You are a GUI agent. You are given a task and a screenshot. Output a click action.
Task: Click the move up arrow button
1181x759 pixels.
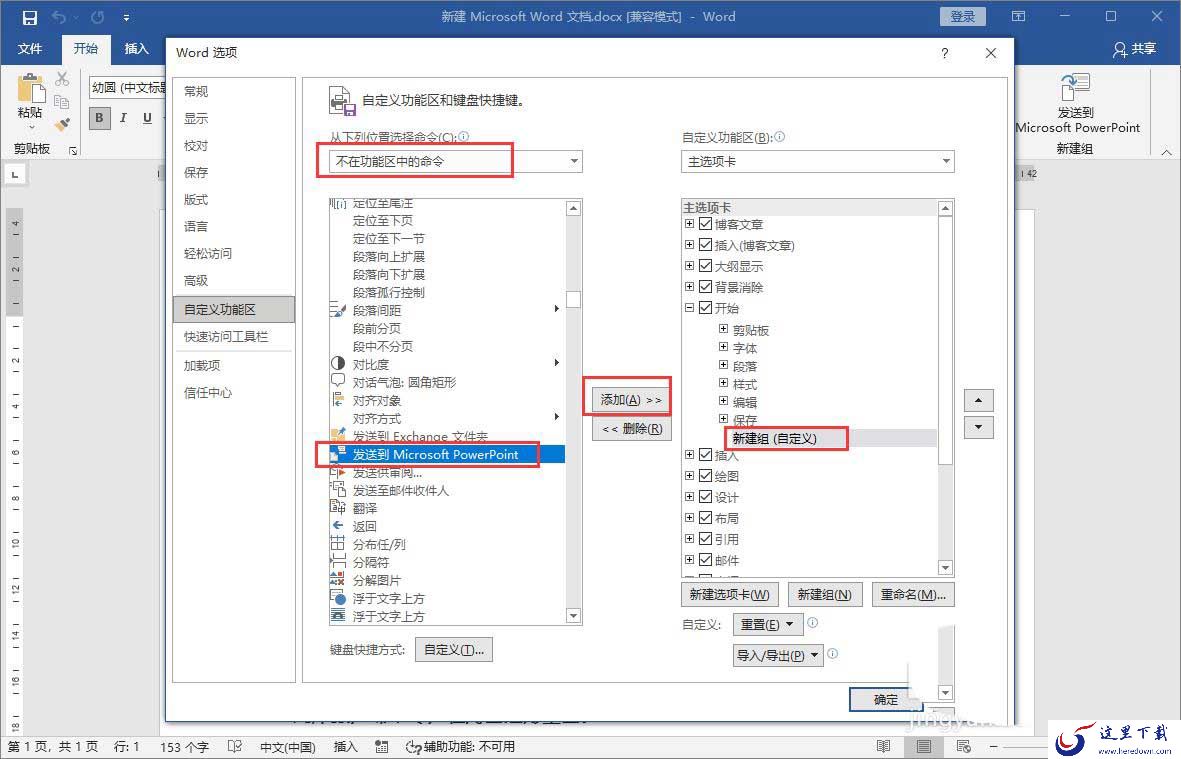point(978,401)
